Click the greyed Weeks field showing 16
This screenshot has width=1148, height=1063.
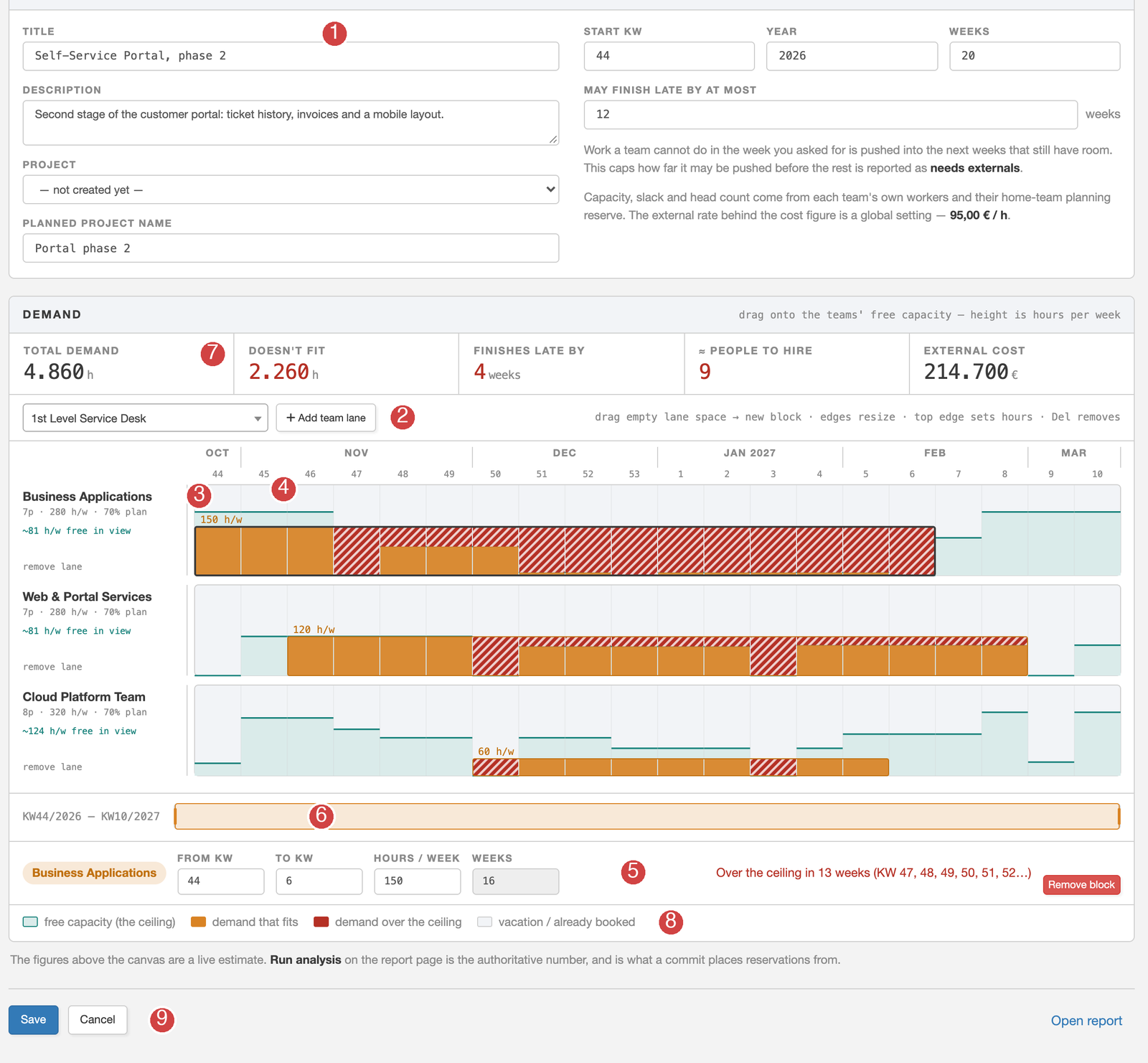tap(516, 881)
